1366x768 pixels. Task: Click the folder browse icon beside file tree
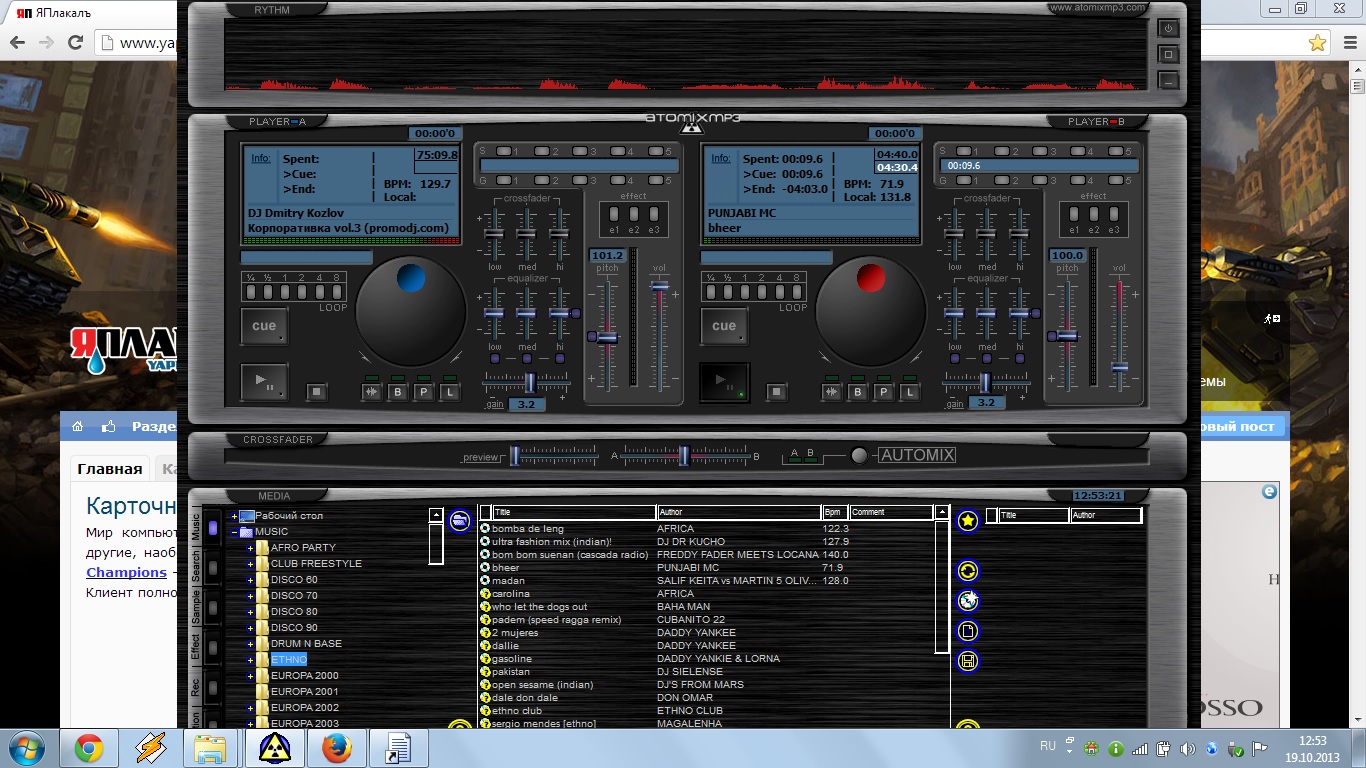pyautogui.click(x=459, y=520)
